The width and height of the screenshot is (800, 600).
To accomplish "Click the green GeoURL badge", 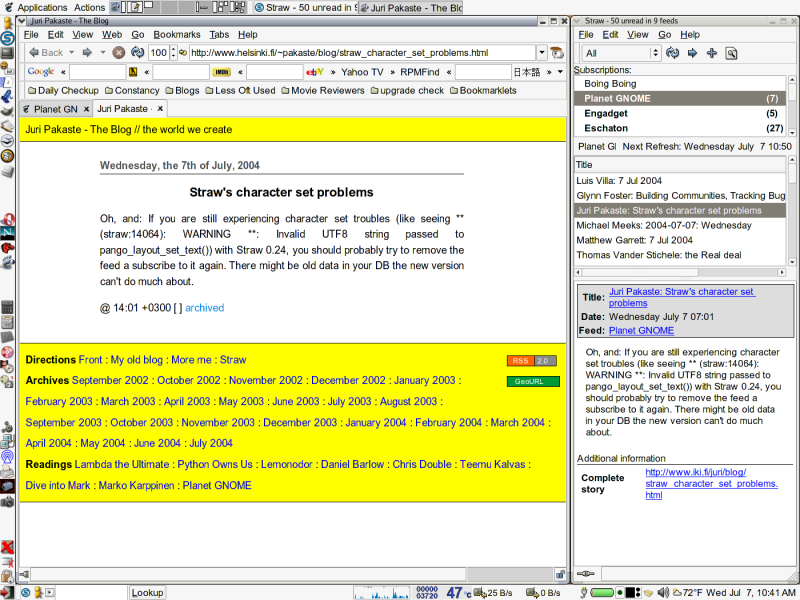I will point(533,381).
